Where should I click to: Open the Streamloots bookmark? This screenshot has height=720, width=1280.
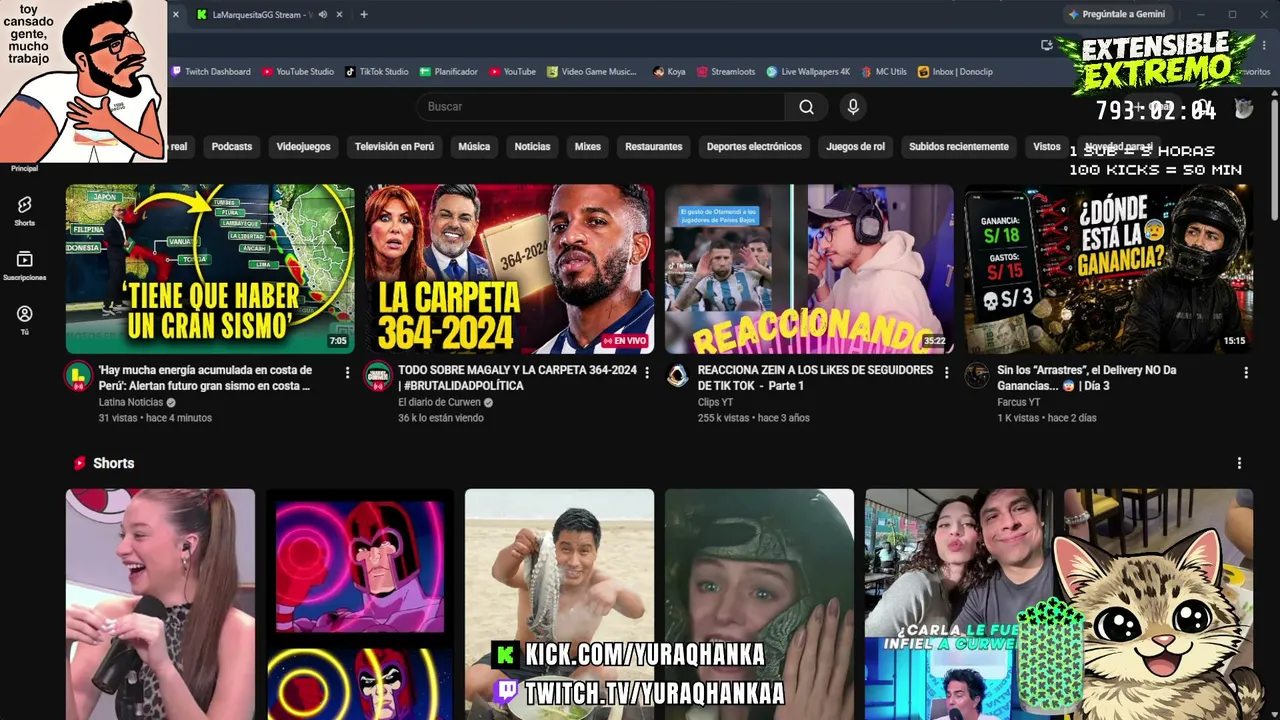(726, 72)
